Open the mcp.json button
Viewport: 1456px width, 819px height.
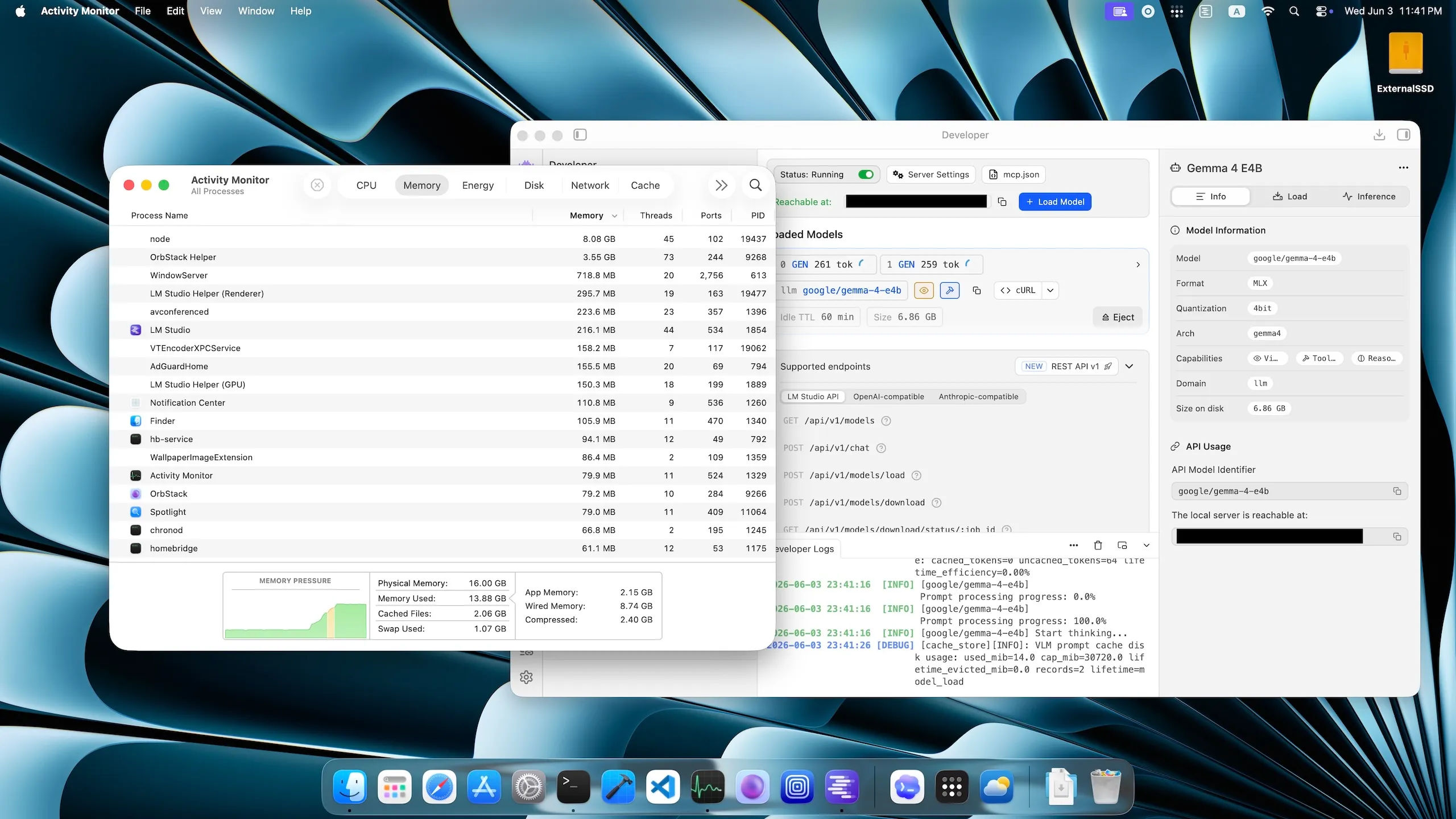click(1014, 175)
